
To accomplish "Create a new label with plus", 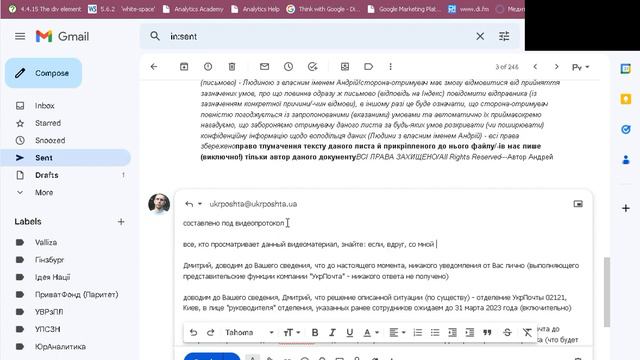I will (x=121, y=222).
